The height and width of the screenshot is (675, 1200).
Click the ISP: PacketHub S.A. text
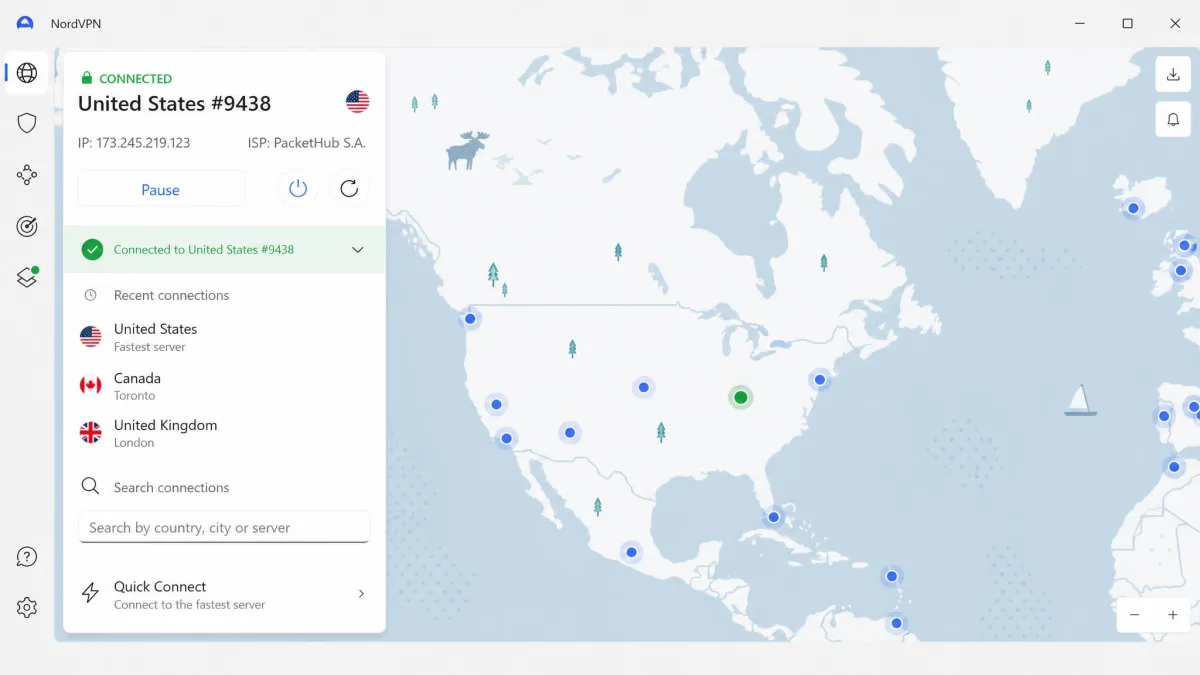tap(307, 143)
